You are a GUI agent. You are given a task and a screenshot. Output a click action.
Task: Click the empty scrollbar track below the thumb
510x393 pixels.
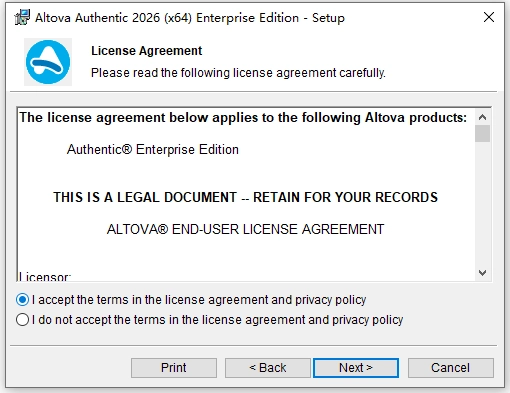click(x=482, y=204)
